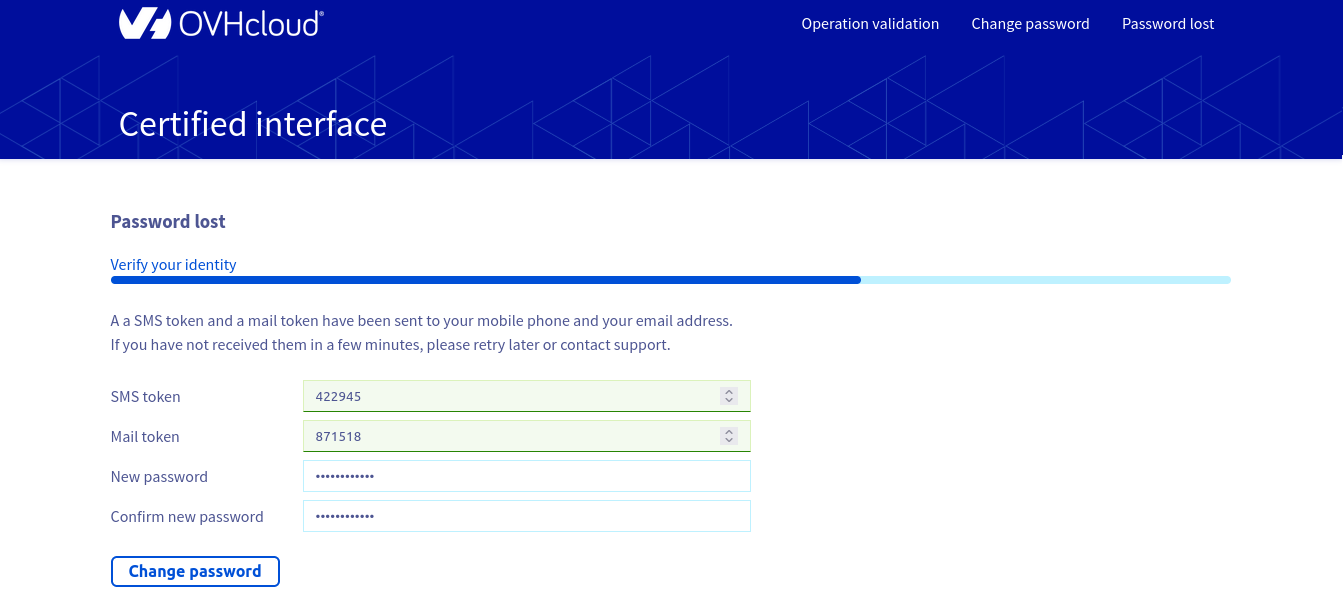The image size is (1343, 600).
Task: Go to Change password in top navigation
Action: (1030, 24)
